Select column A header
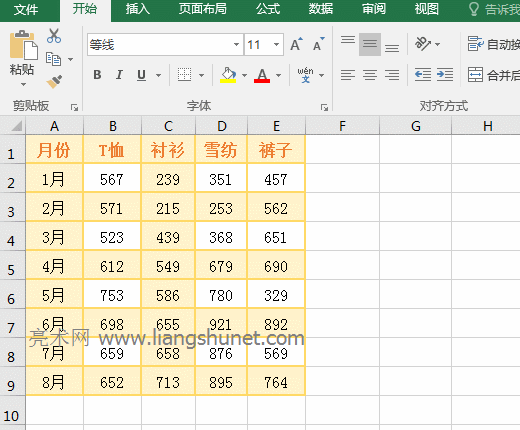This screenshot has height=430, width=520. click(55, 126)
